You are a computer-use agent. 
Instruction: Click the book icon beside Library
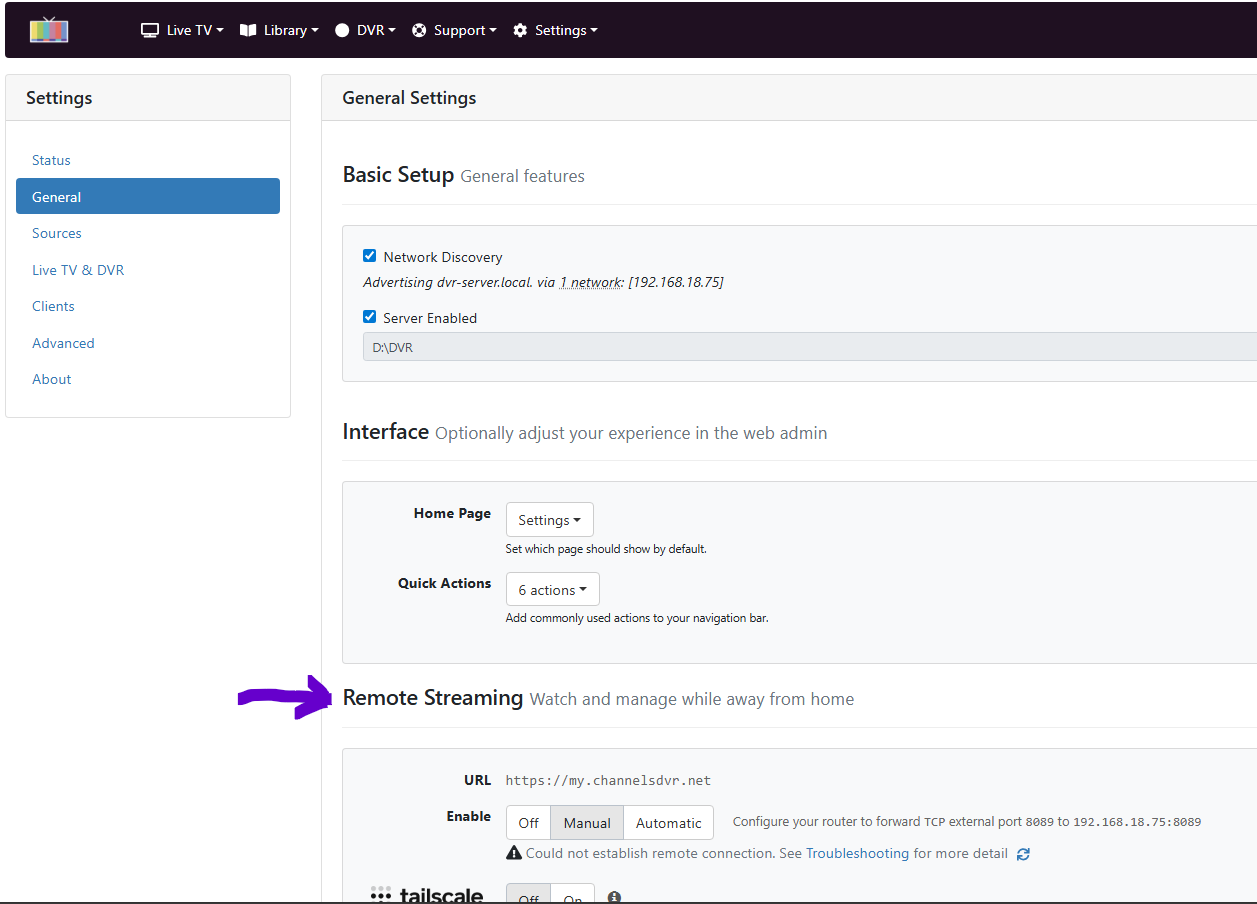point(248,30)
